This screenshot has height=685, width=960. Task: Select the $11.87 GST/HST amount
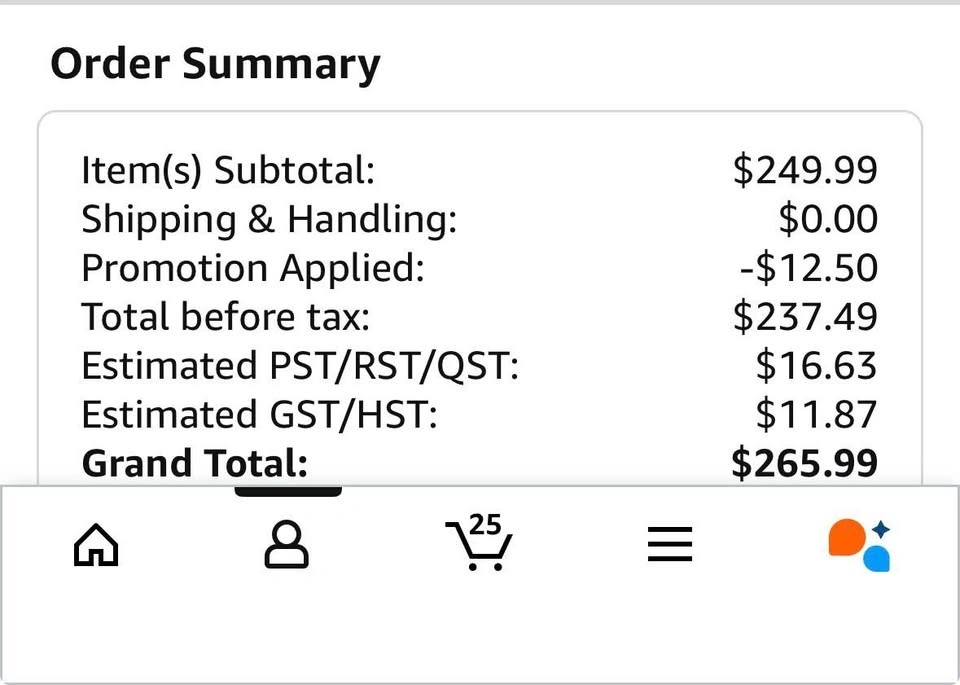tap(816, 414)
